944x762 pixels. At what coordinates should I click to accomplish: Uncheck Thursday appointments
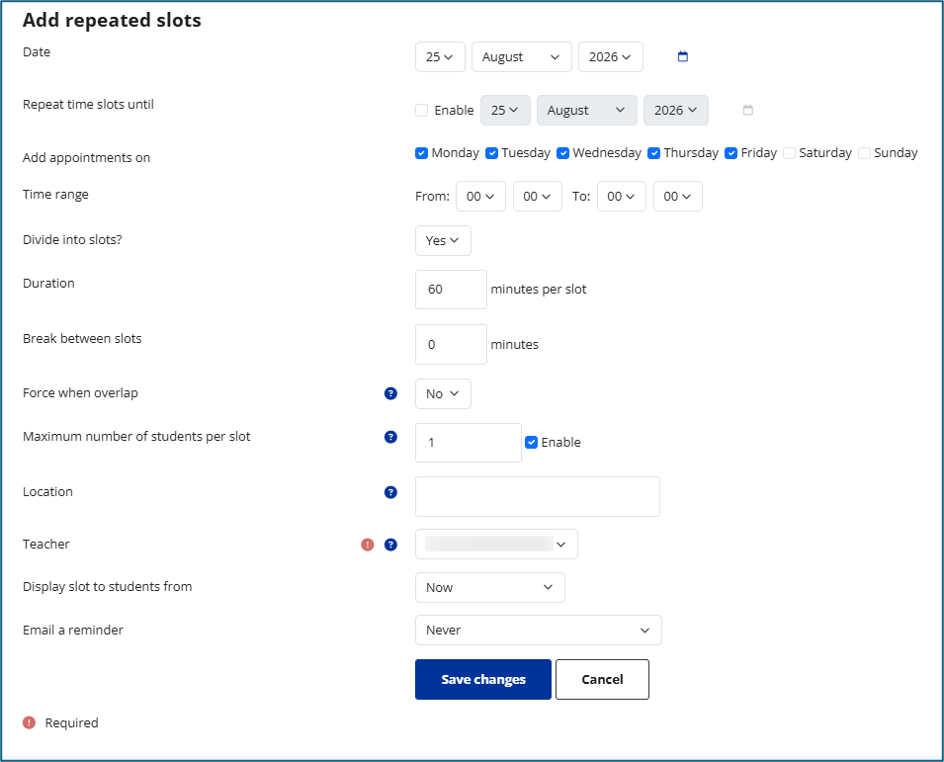click(x=654, y=153)
